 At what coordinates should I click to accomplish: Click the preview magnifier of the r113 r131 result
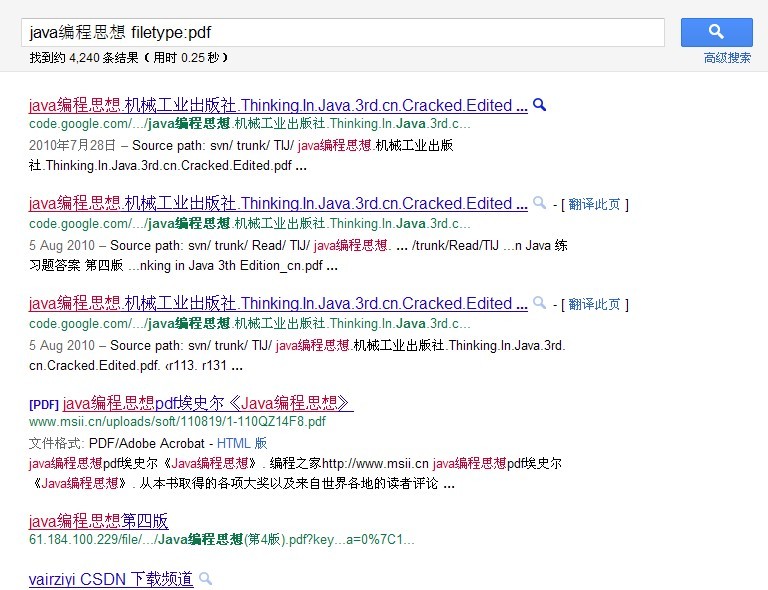pos(539,303)
